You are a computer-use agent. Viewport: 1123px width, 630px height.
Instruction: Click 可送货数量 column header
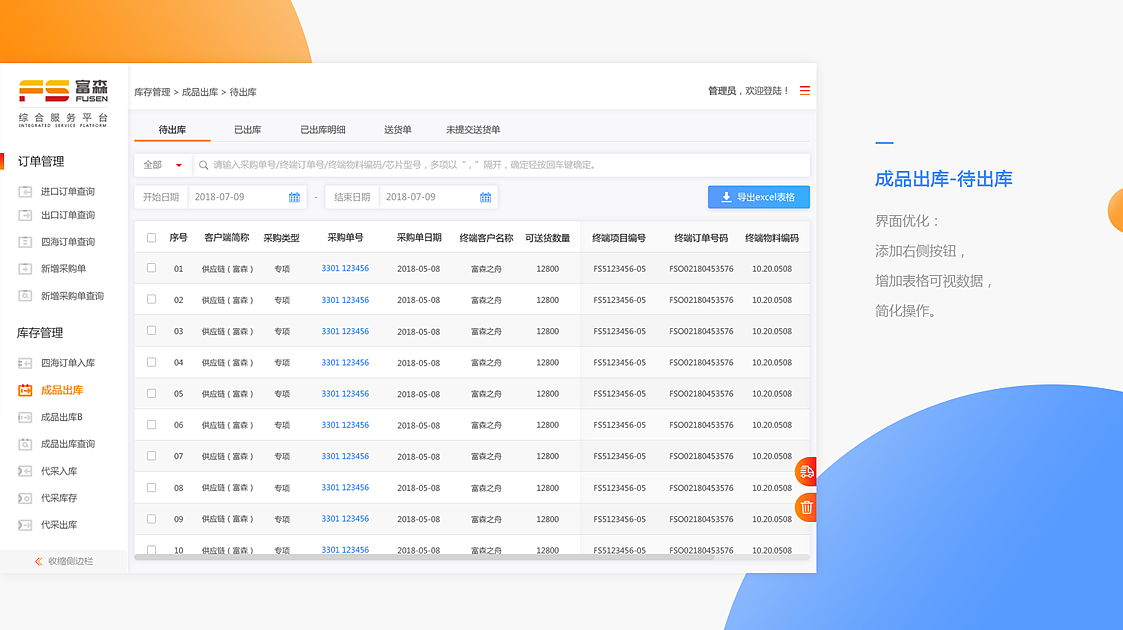point(547,238)
